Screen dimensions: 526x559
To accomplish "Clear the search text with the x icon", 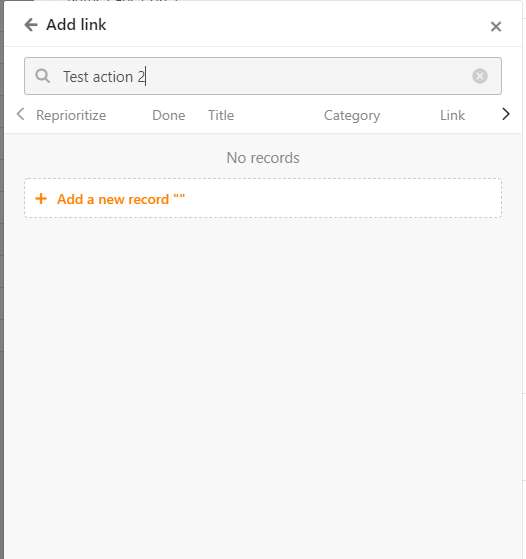I will coord(480,76).
